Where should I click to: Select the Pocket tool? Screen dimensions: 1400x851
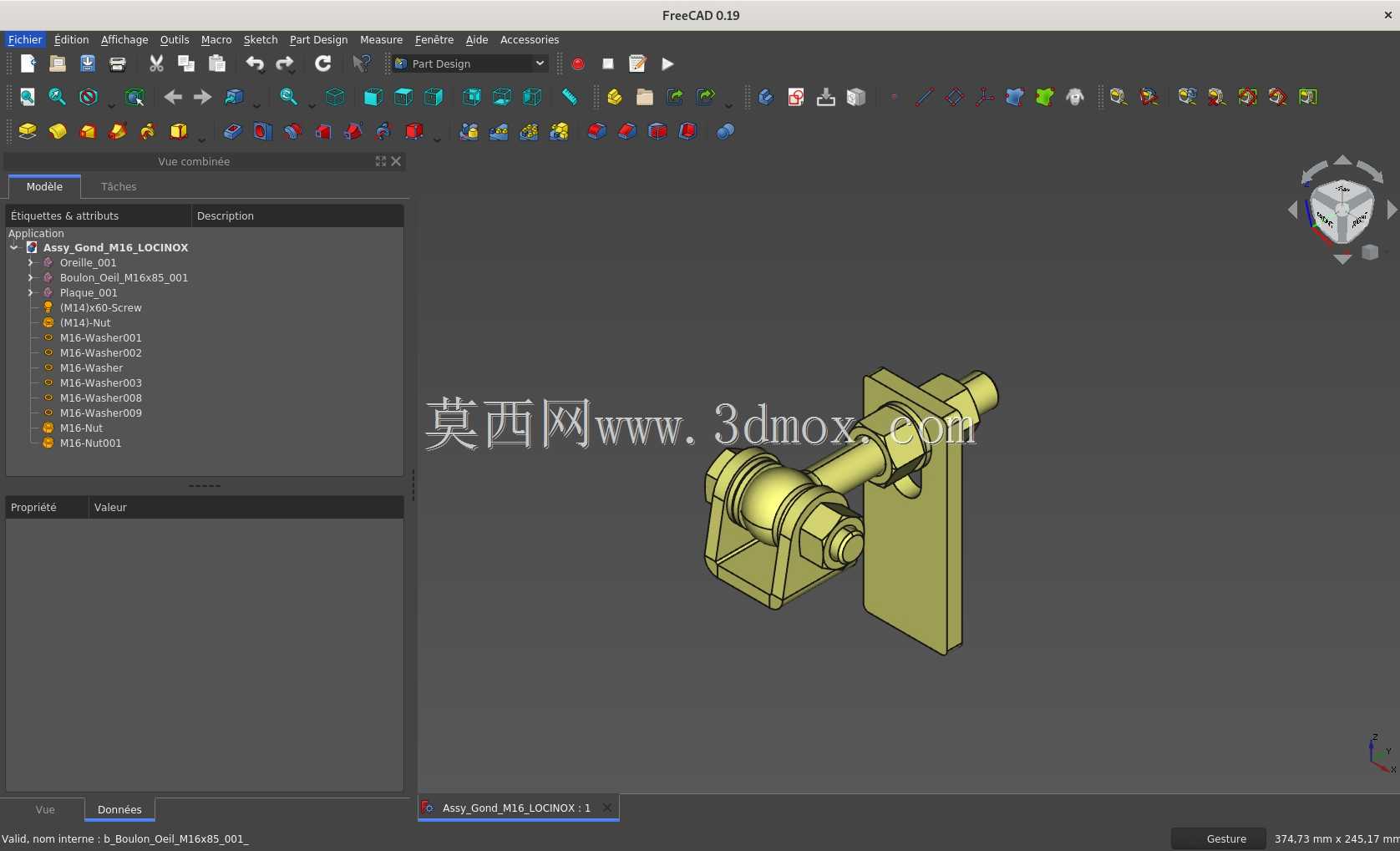(233, 131)
